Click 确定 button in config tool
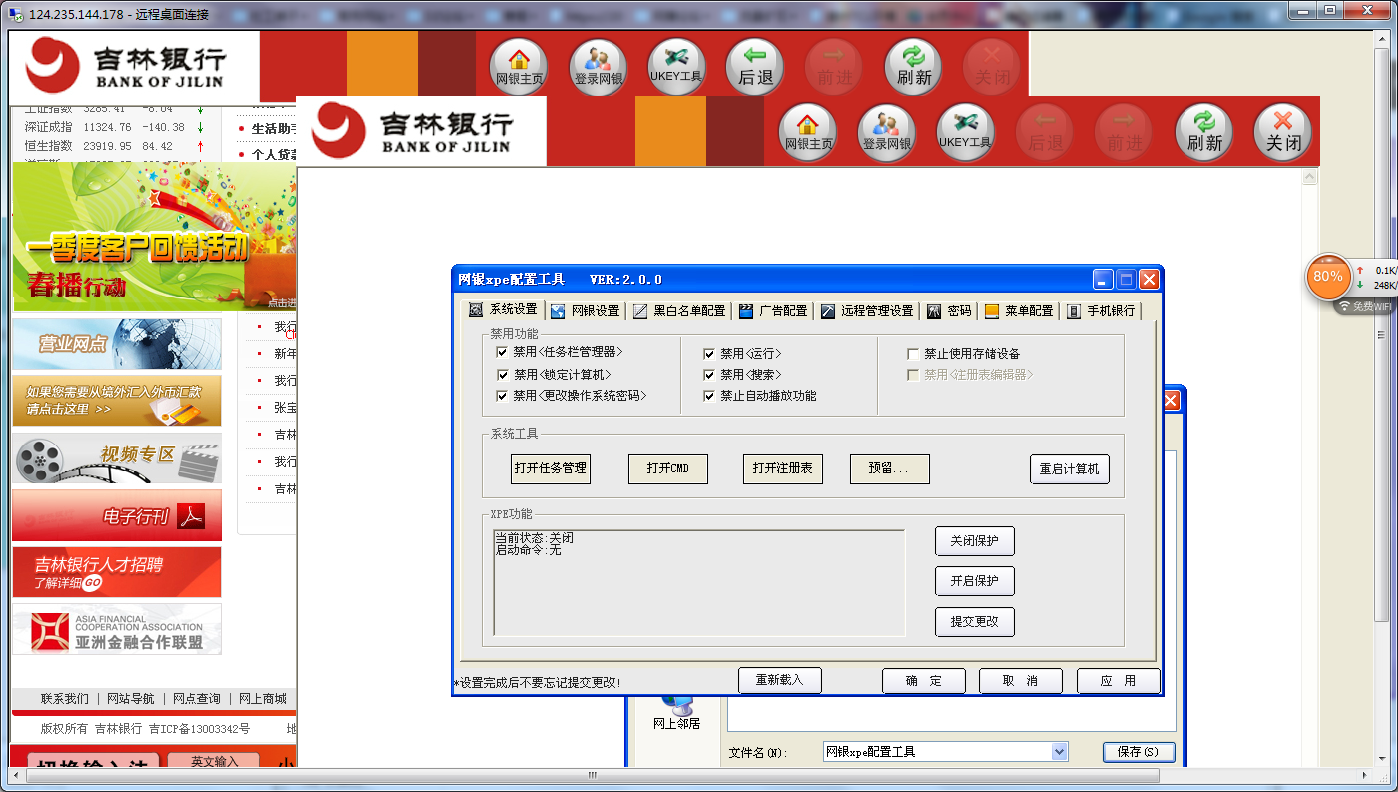Screen dimensions: 1398x792 (924, 681)
